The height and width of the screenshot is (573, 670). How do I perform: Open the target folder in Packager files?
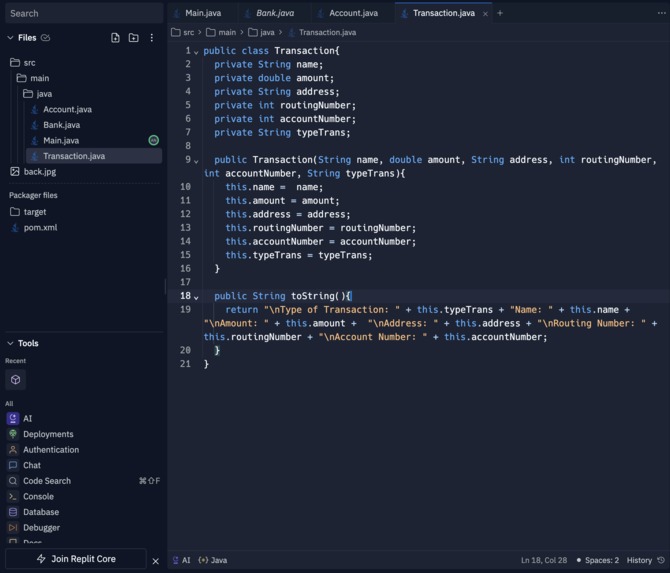tap(28, 212)
